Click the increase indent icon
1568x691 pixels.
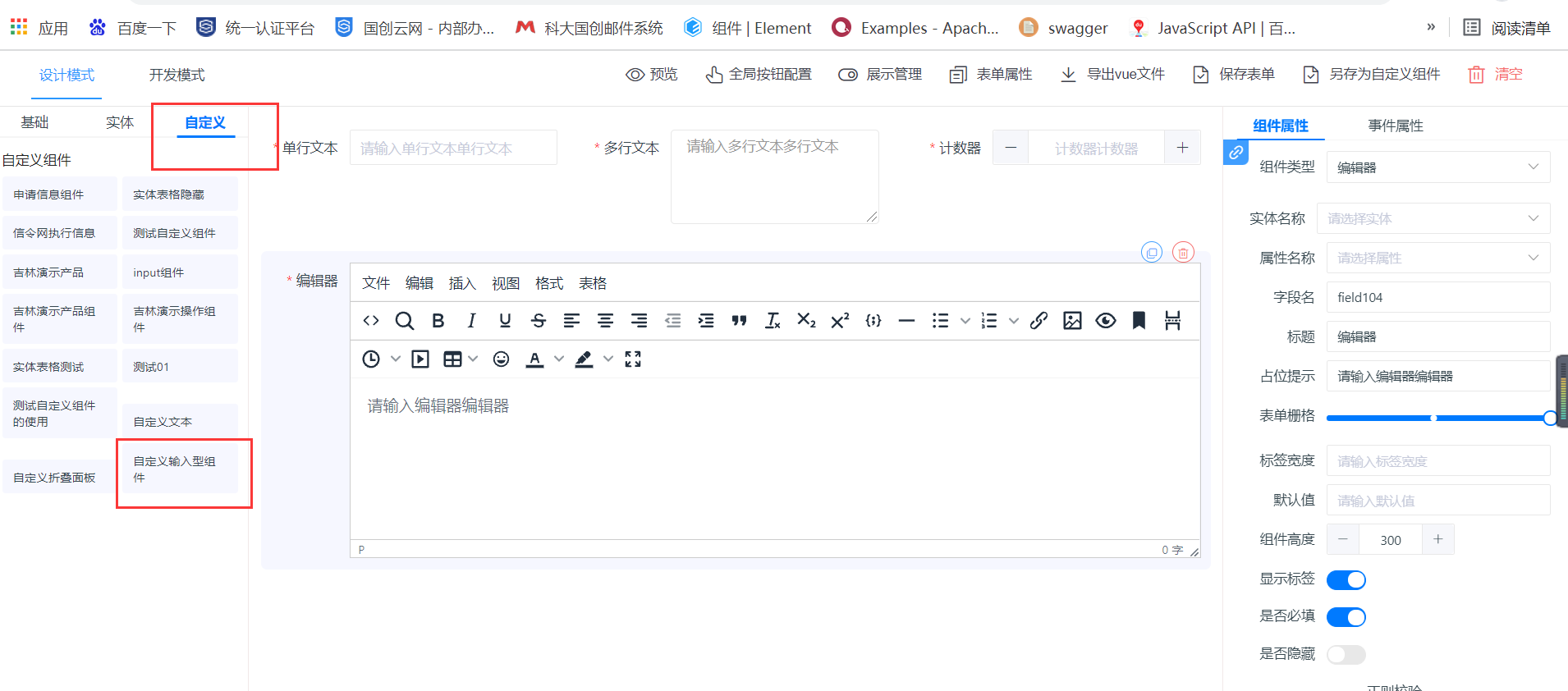pos(706,321)
